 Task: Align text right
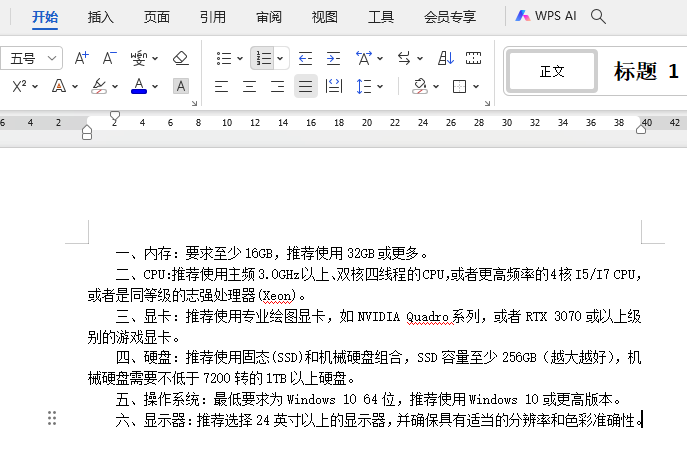click(277, 86)
